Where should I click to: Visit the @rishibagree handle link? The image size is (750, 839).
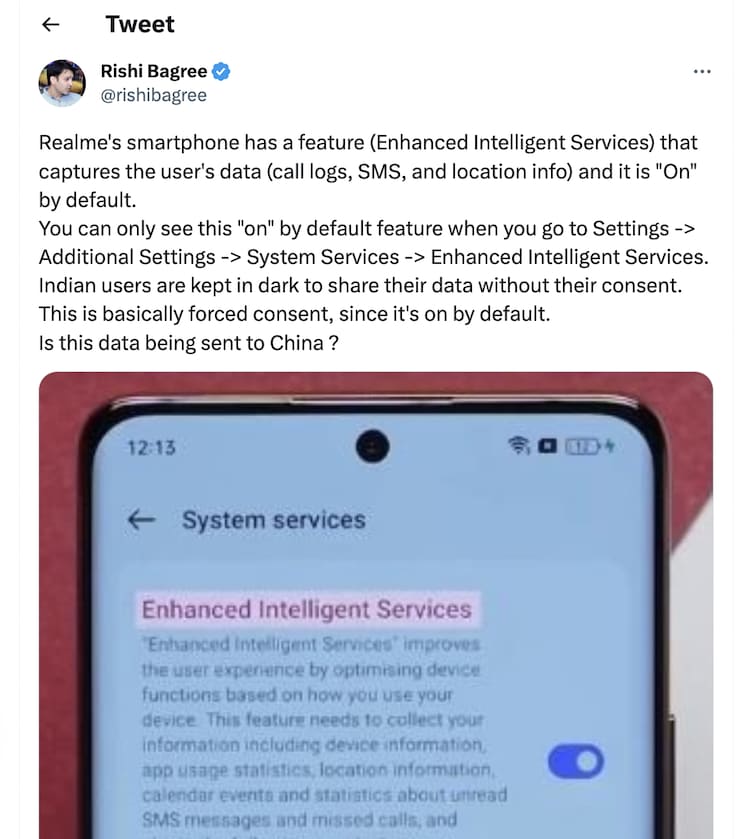pos(154,95)
